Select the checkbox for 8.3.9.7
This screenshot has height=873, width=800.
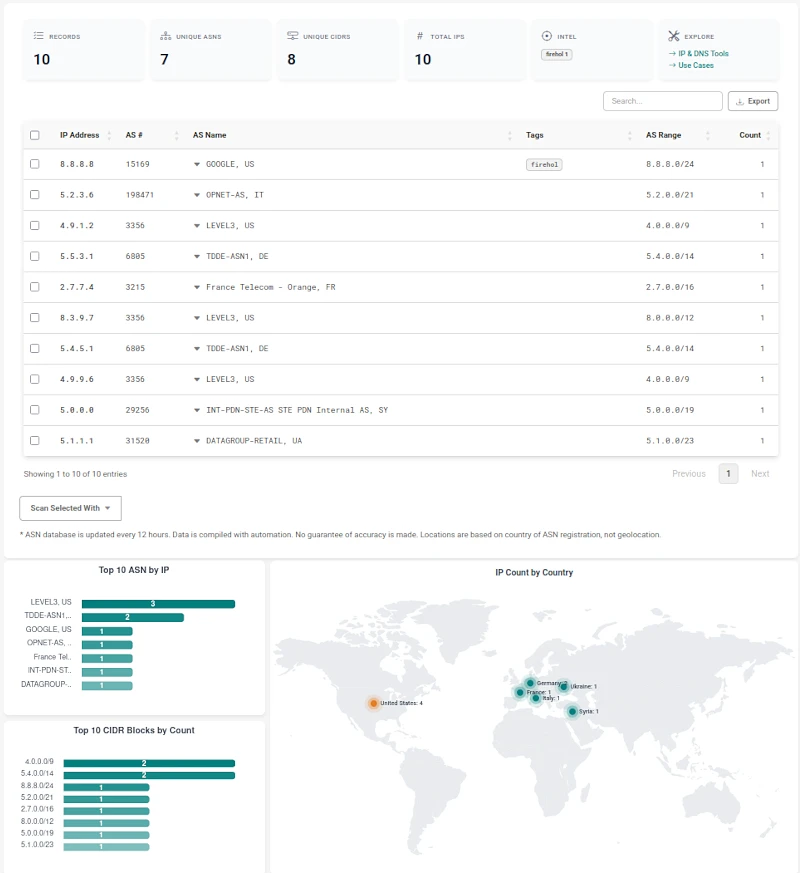click(x=35, y=317)
